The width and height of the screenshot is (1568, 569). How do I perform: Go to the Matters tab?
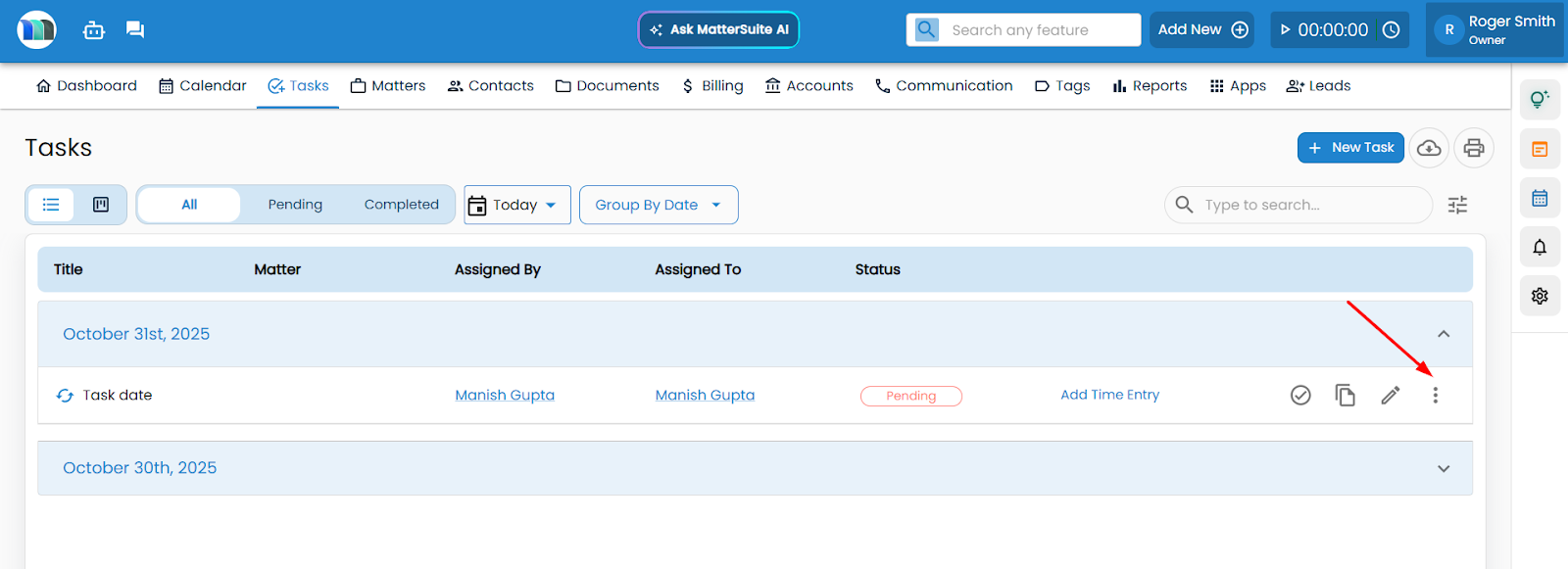388,86
